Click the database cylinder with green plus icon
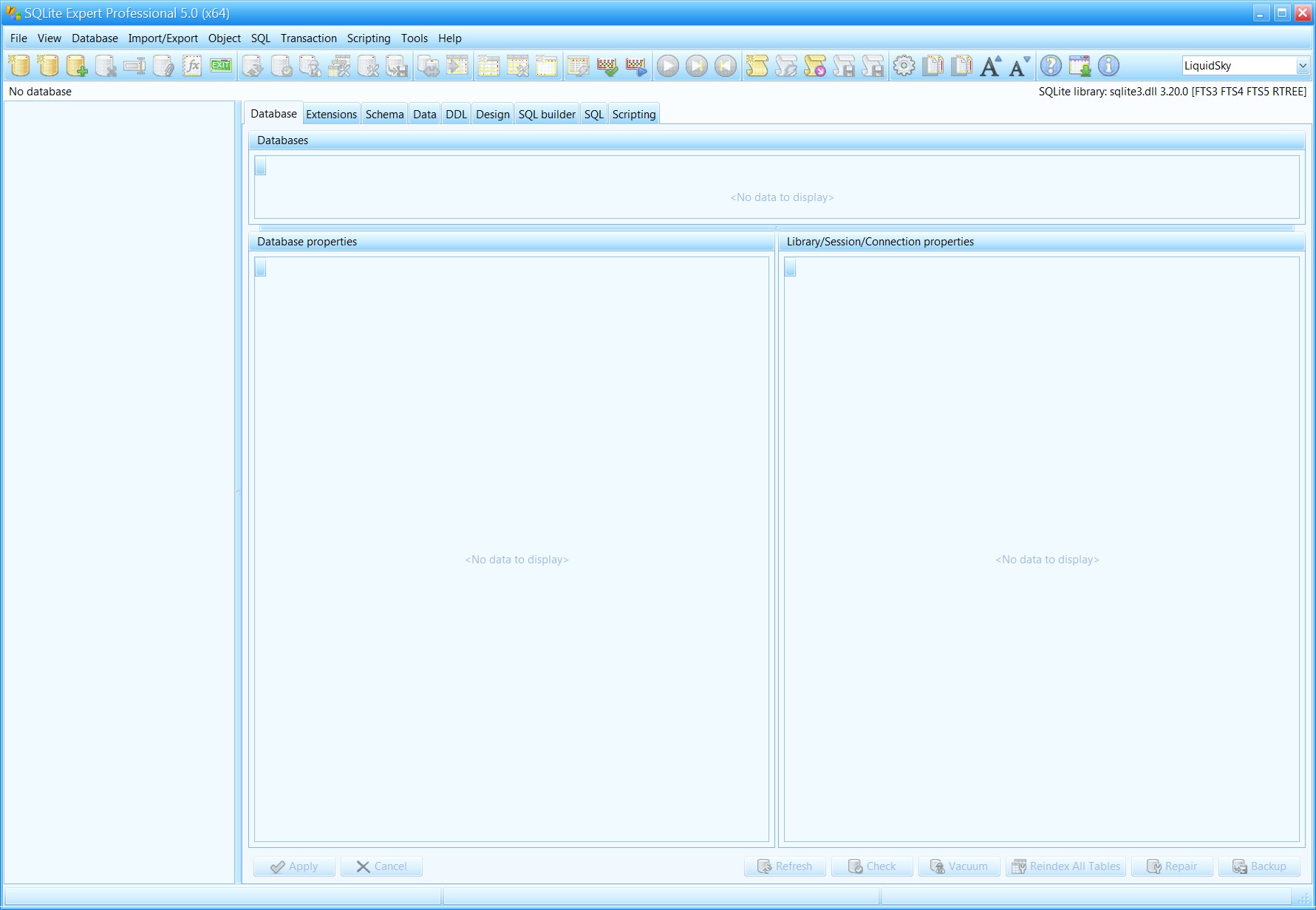Viewport: 1316px width, 910px height. click(x=77, y=66)
